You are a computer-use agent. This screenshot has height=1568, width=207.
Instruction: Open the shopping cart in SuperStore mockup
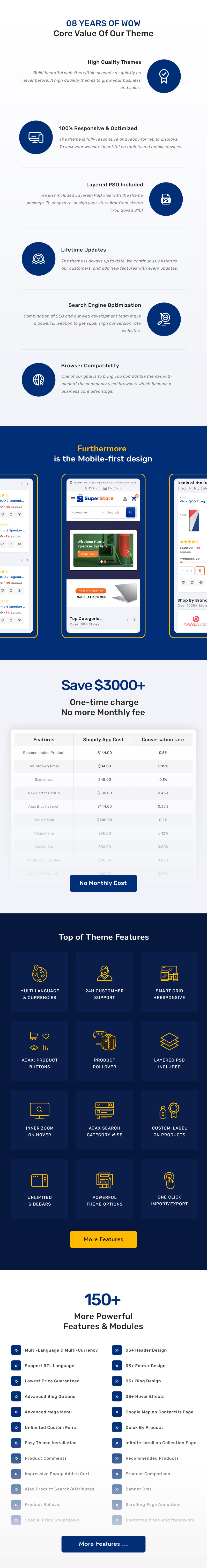(x=134, y=498)
